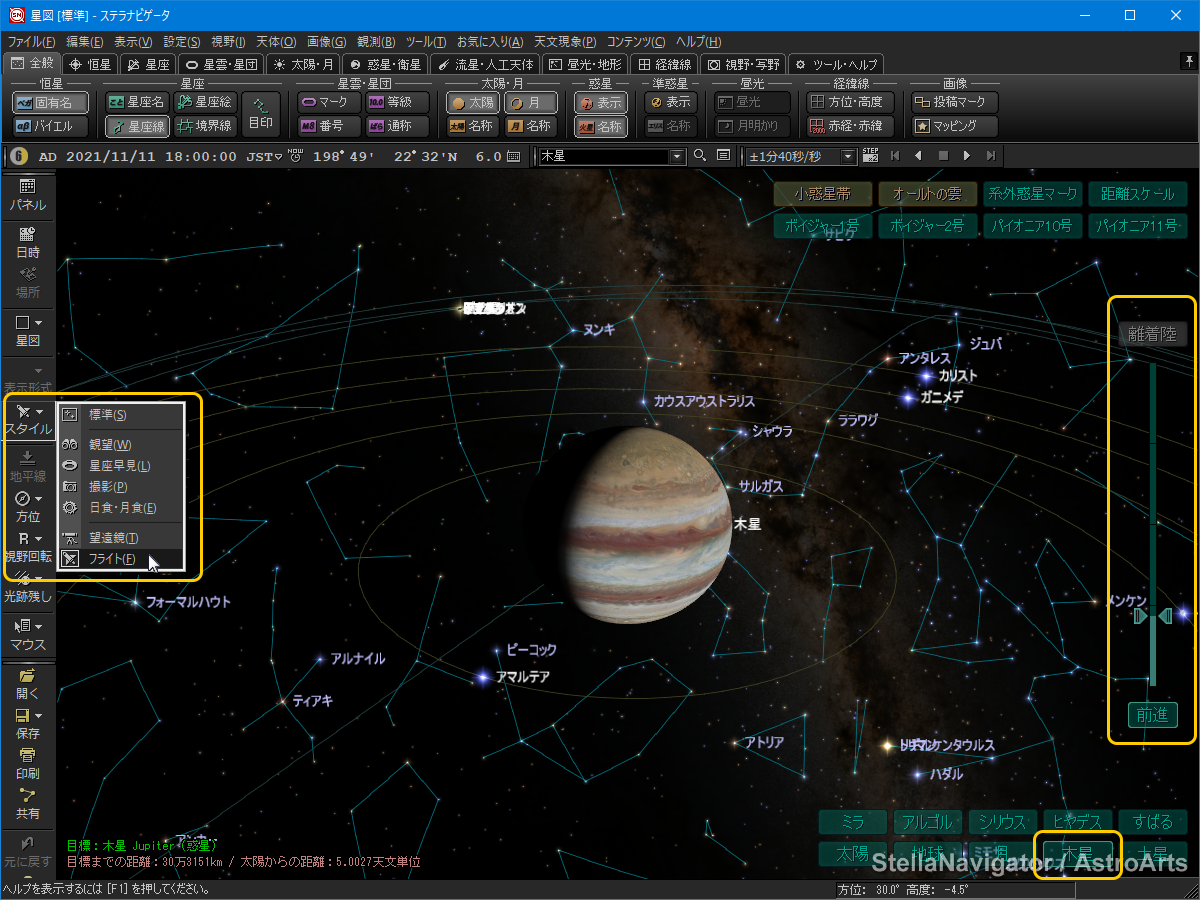Toggle the 準惑星 表示 button
Viewport: 1200px width, 900px height.
tap(670, 102)
